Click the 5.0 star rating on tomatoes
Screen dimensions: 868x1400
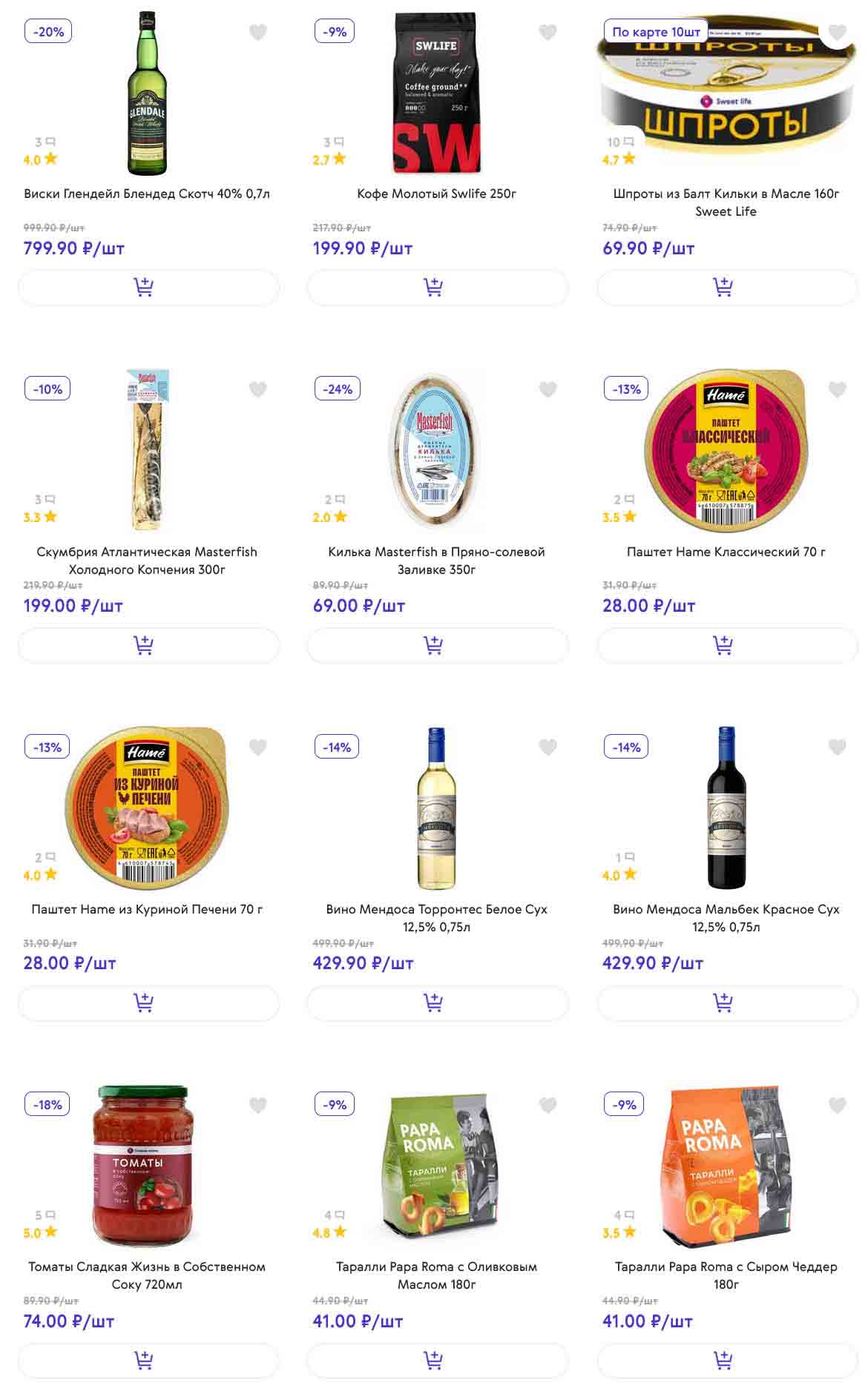tap(40, 1232)
